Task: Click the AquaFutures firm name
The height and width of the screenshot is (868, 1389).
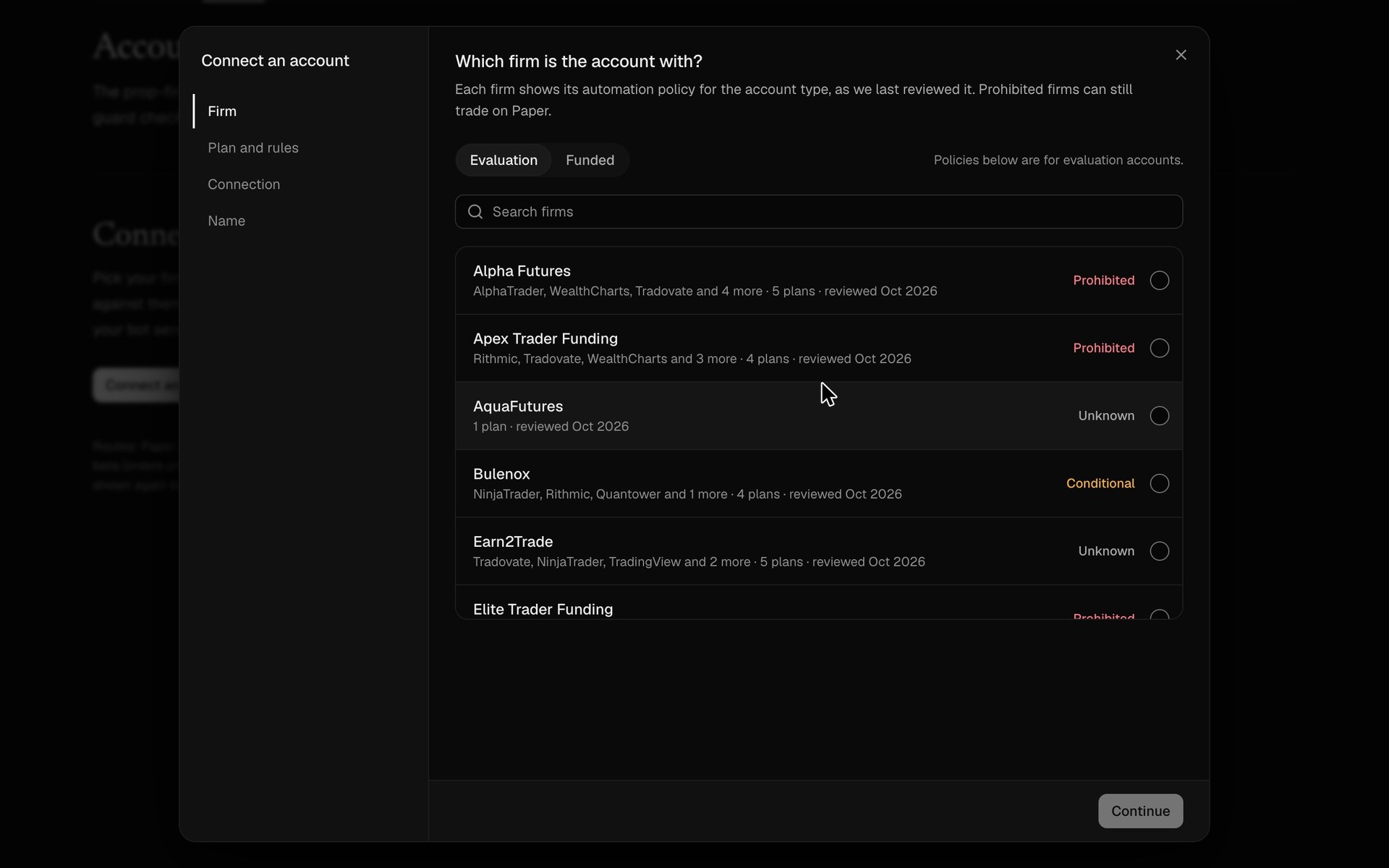Action: coord(518,407)
